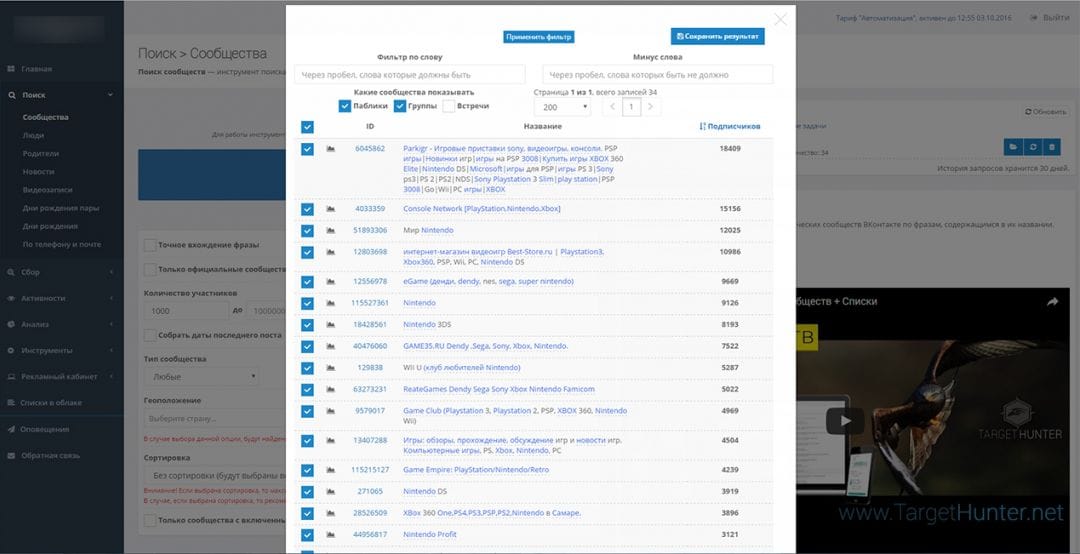Focus the Фильтр по слову input
Screen dimensions: 1080x554
point(410,74)
